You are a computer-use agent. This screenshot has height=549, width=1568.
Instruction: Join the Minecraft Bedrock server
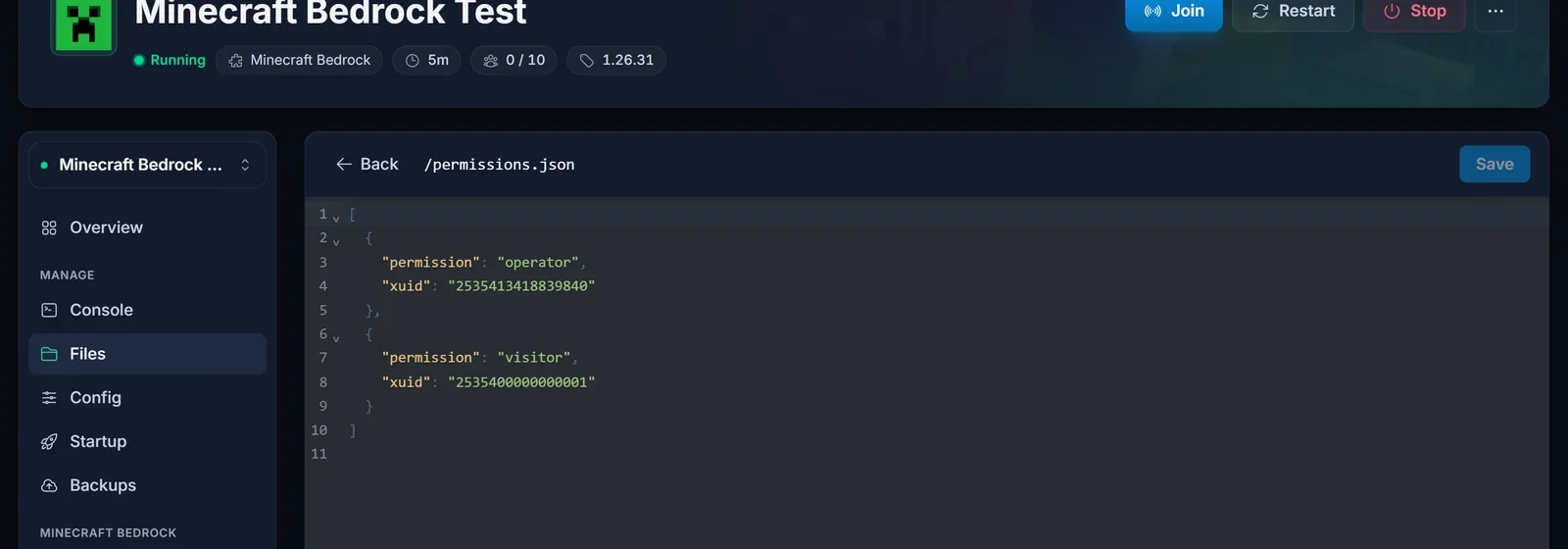point(1174,13)
